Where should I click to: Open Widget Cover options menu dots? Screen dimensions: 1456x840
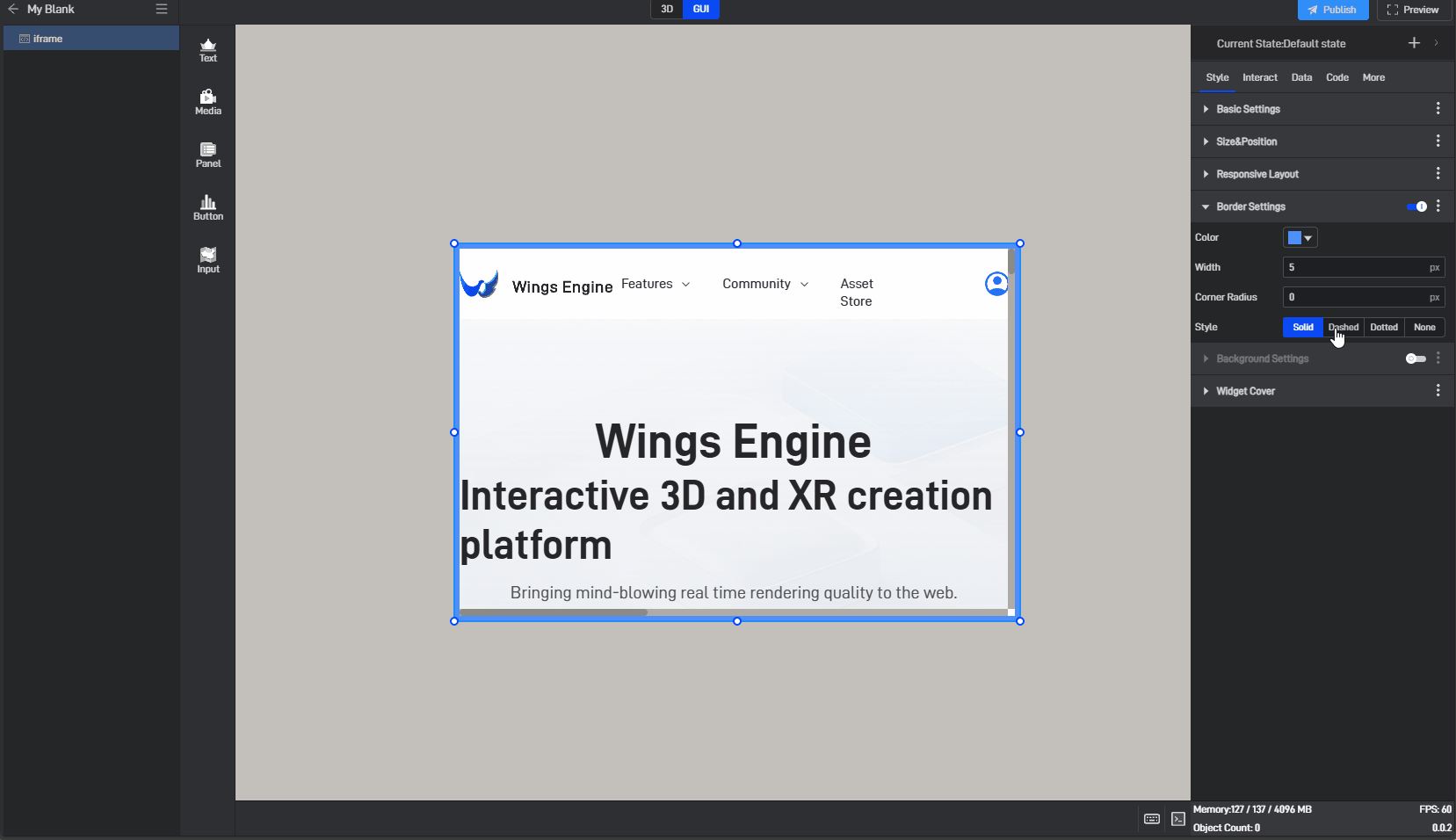[1438, 390]
